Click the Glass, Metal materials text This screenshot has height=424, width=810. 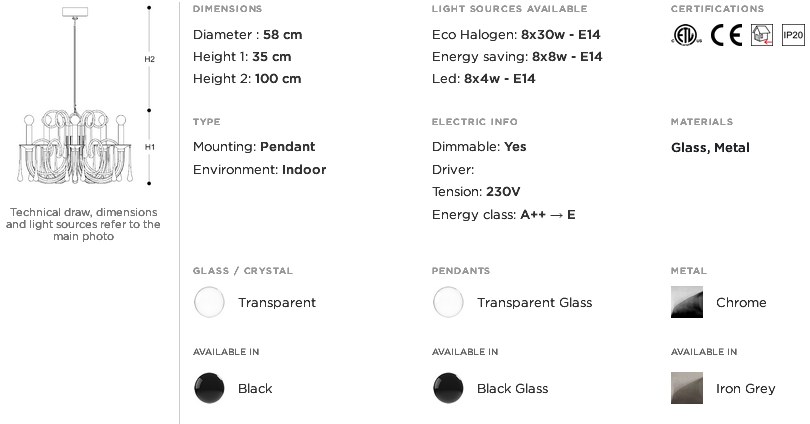coord(710,148)
